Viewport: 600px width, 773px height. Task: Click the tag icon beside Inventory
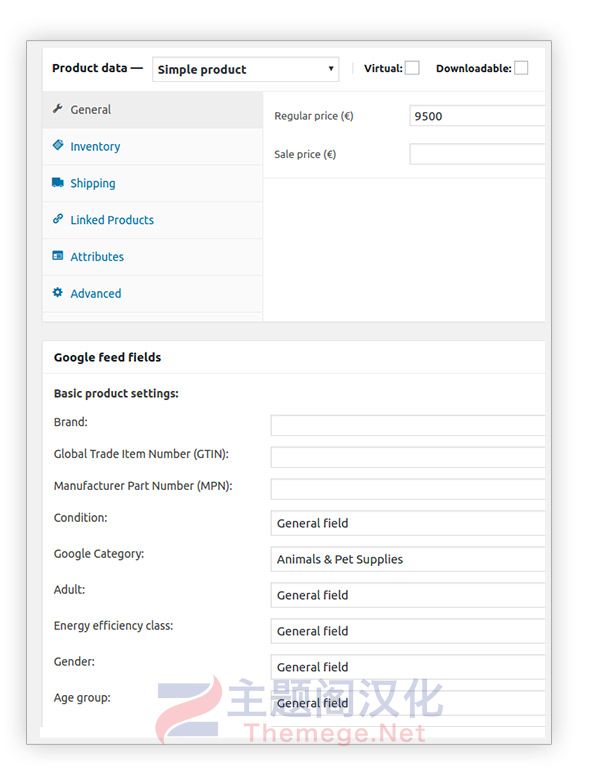[58, 145]
